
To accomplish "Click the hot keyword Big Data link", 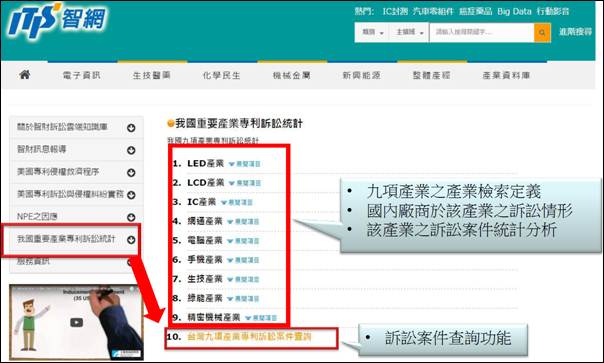I will coord(514,12).
